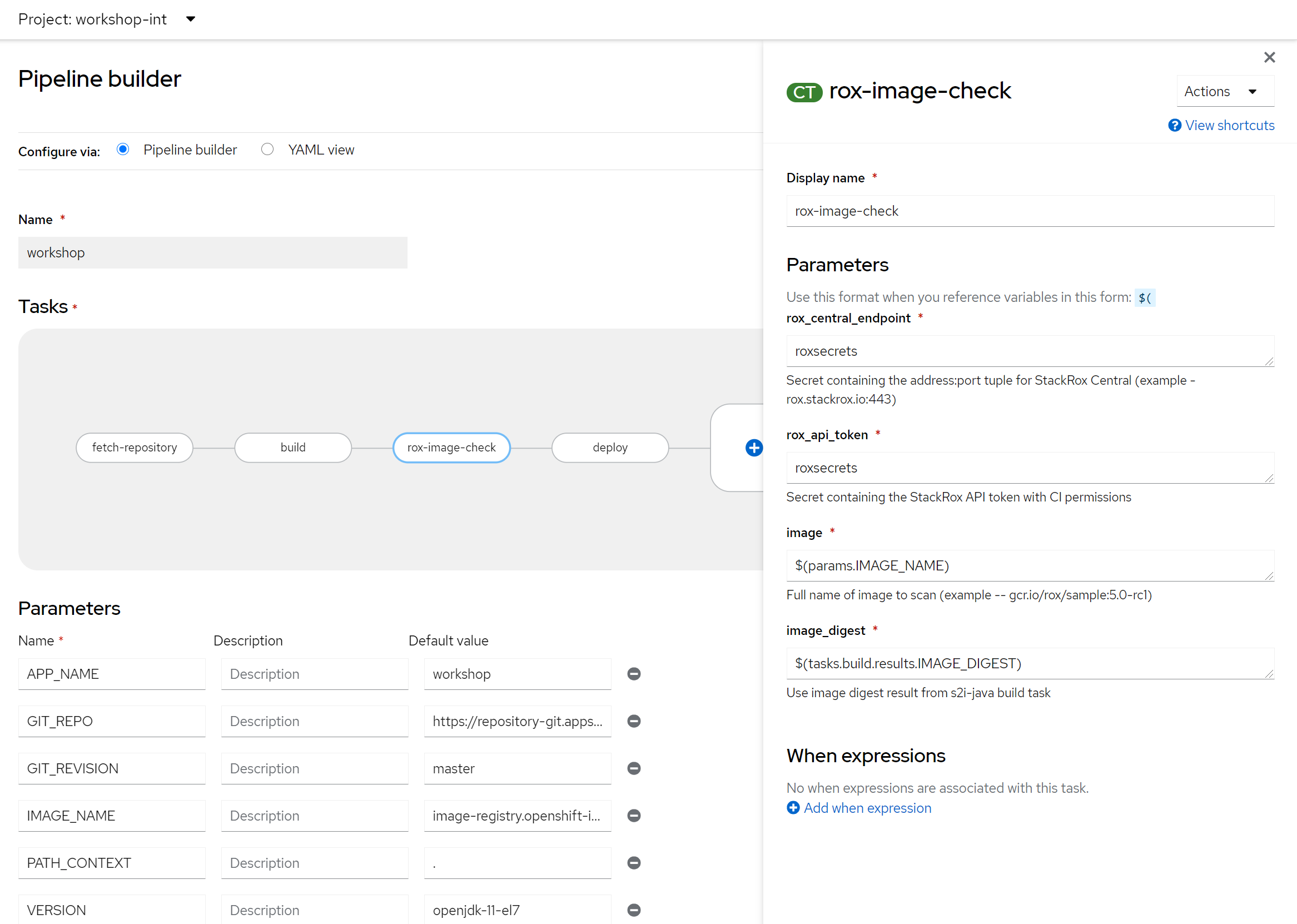Edit the image_digest parameter field
The width and height of the screenshot is (1297, 924).
tap(1030, 663)
